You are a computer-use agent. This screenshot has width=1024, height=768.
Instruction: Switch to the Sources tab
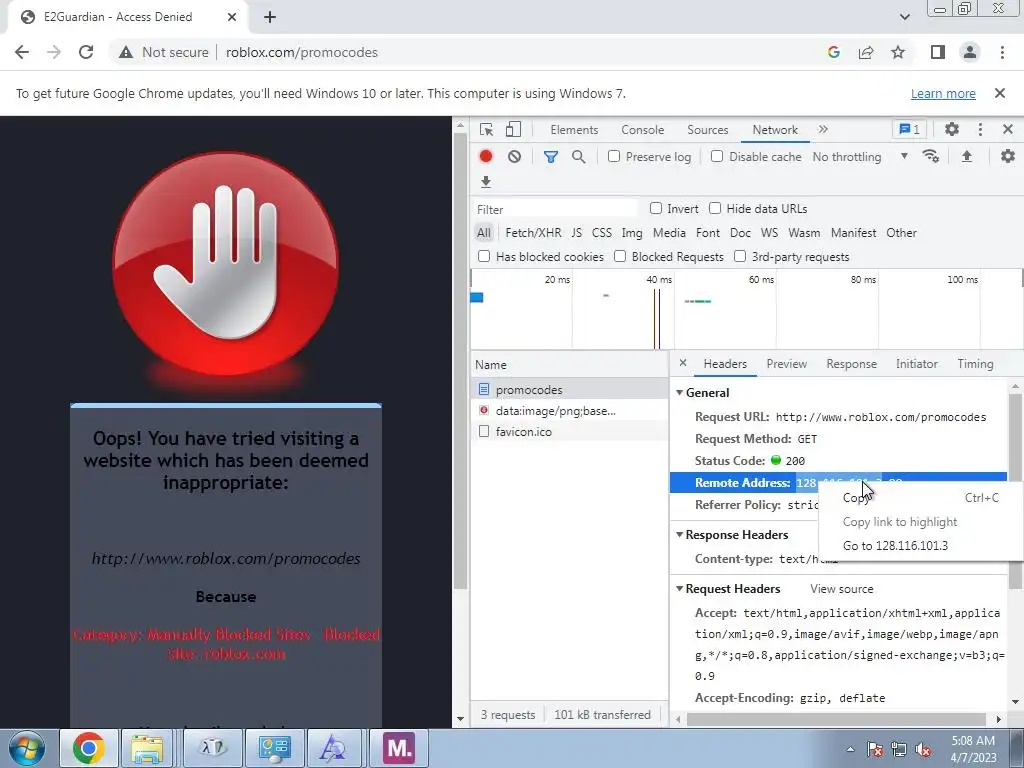coord(707,129)
